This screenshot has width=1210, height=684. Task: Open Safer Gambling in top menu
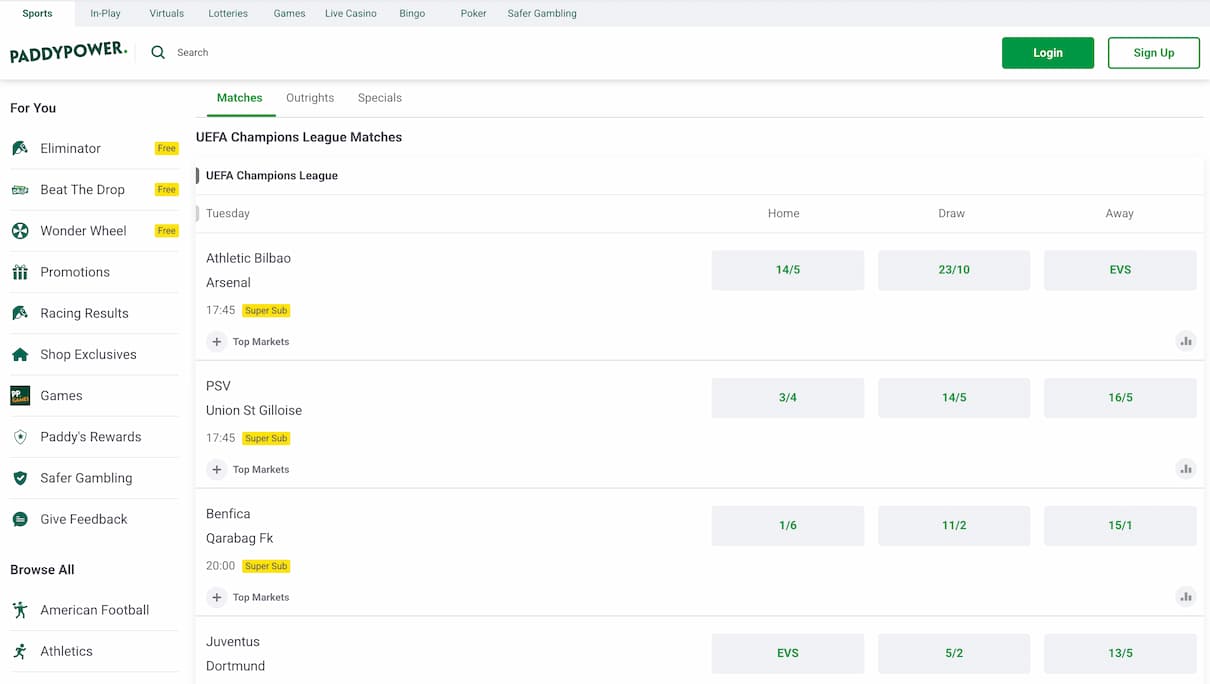click(x=542, y=13)
